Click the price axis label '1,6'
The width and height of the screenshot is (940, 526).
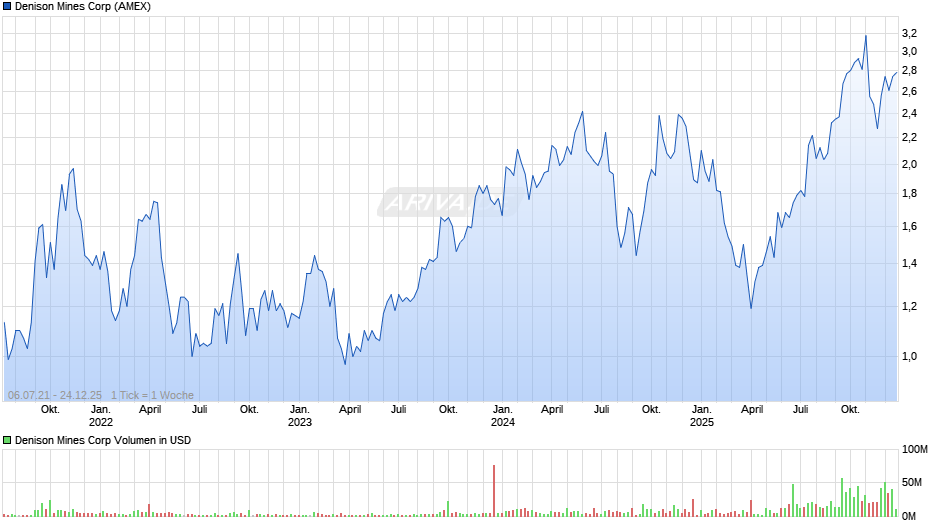pyautogui.click(x=909, y=227)
